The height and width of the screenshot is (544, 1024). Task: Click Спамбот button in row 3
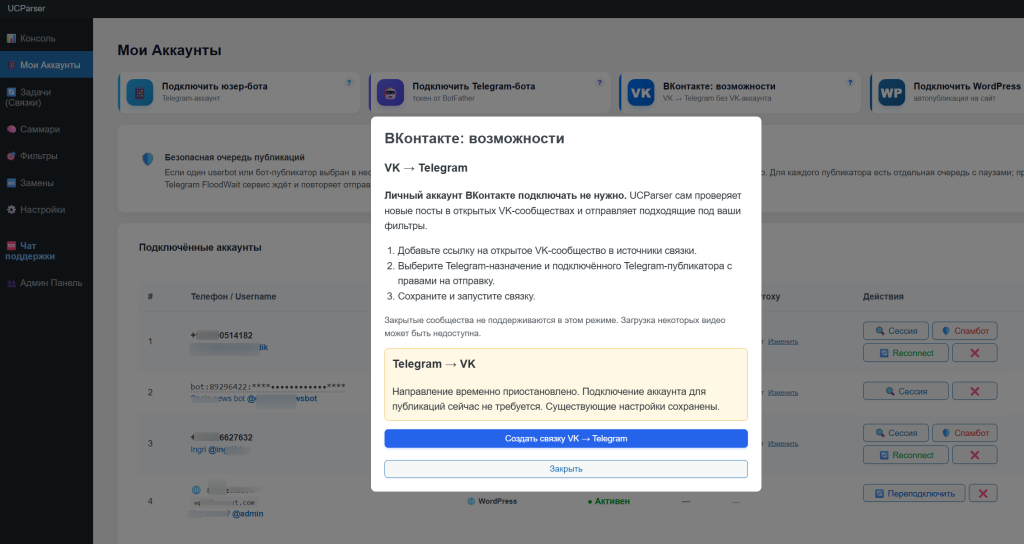[965, 433]
